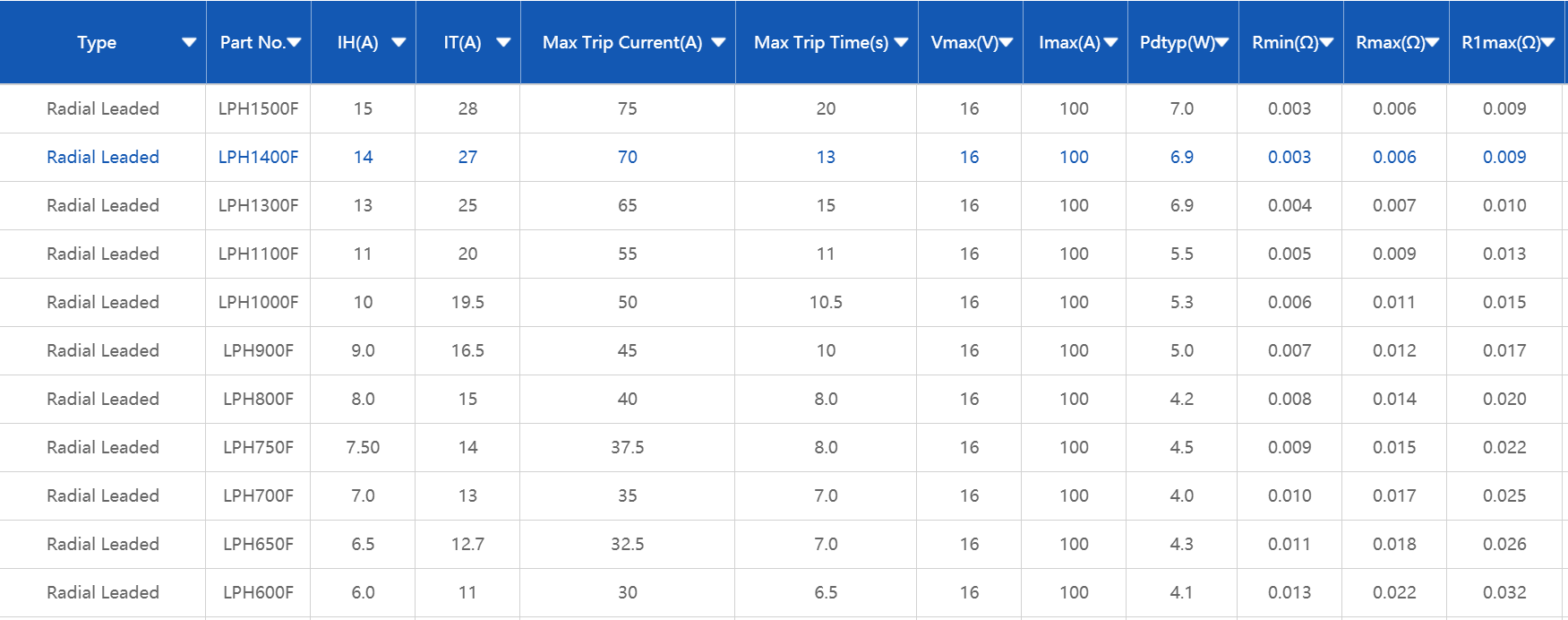Click the LPH1000F part number
Image resolution: width=1568 pixels, height=620 pixels.
pyautogui.click(x=258, y=302)
